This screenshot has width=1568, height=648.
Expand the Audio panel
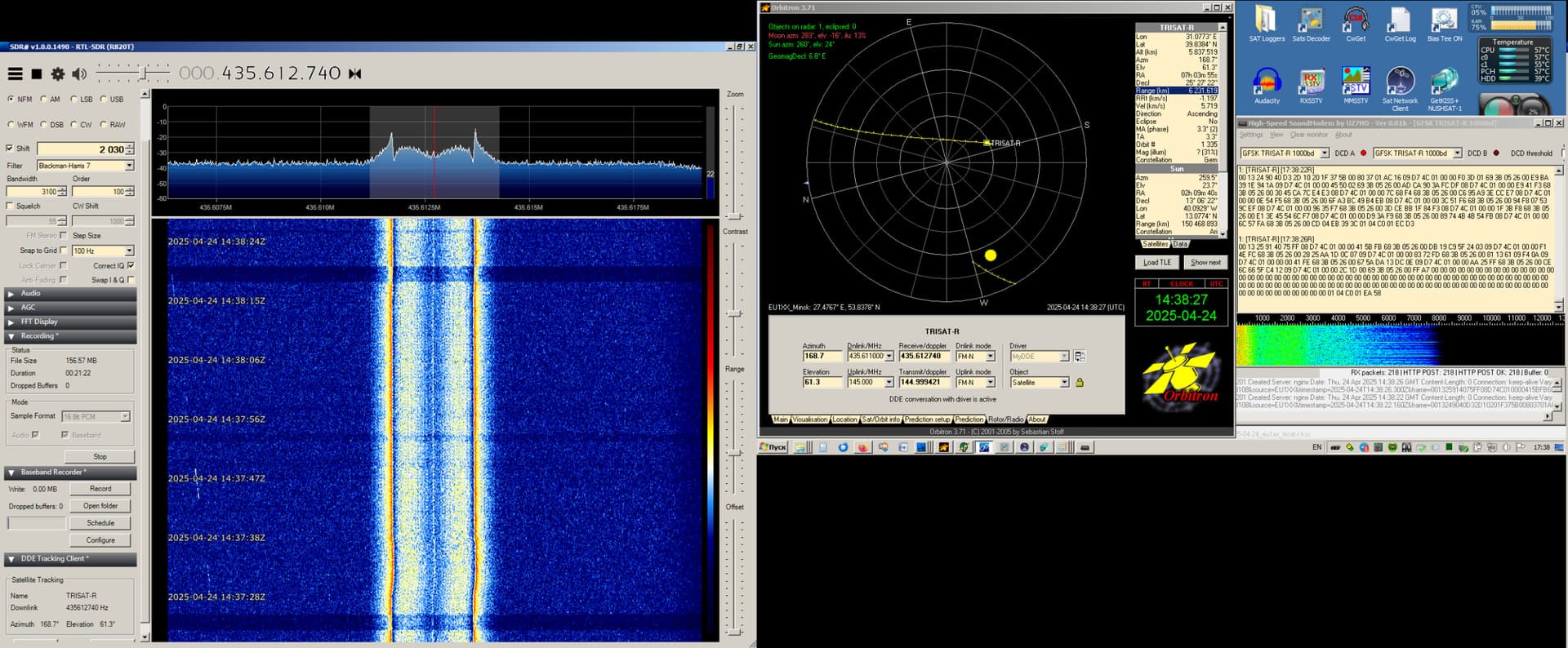pyautogui.click(x=70, y=293)
